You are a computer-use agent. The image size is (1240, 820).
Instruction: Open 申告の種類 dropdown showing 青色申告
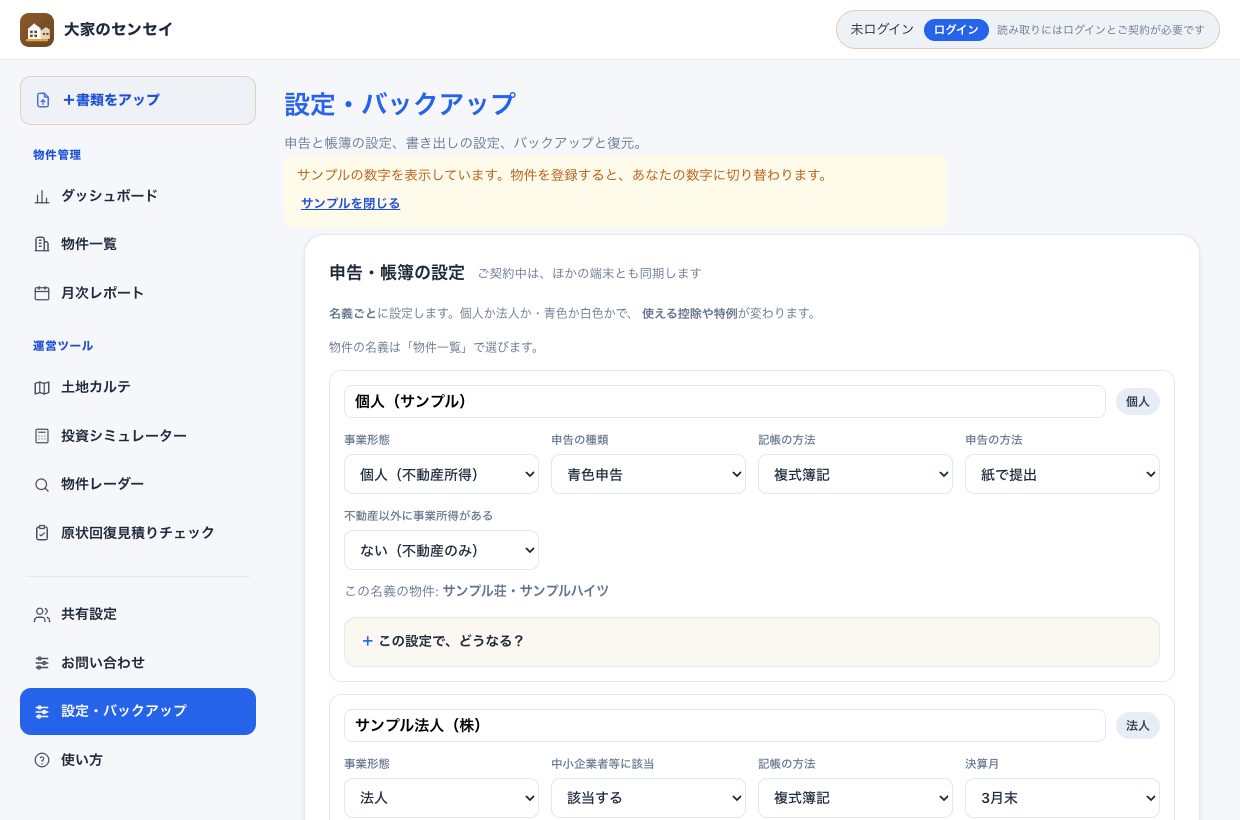(x=648, y=474)
